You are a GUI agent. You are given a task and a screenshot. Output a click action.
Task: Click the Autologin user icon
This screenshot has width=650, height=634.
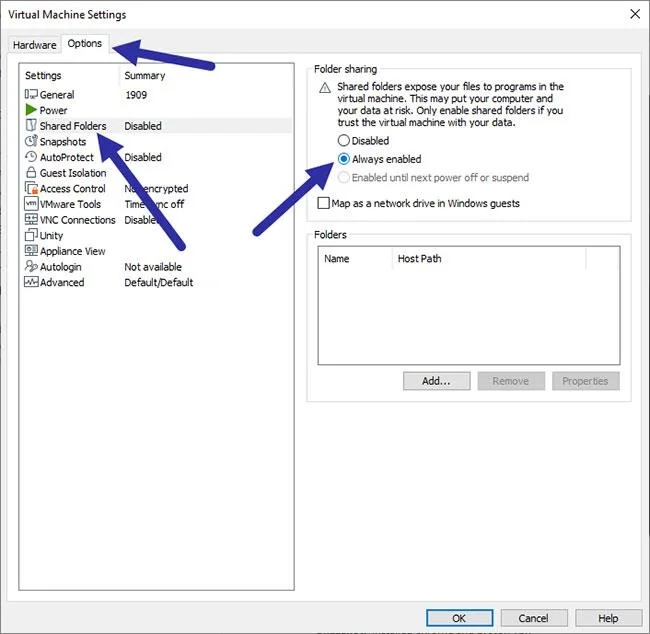[31, 266]
